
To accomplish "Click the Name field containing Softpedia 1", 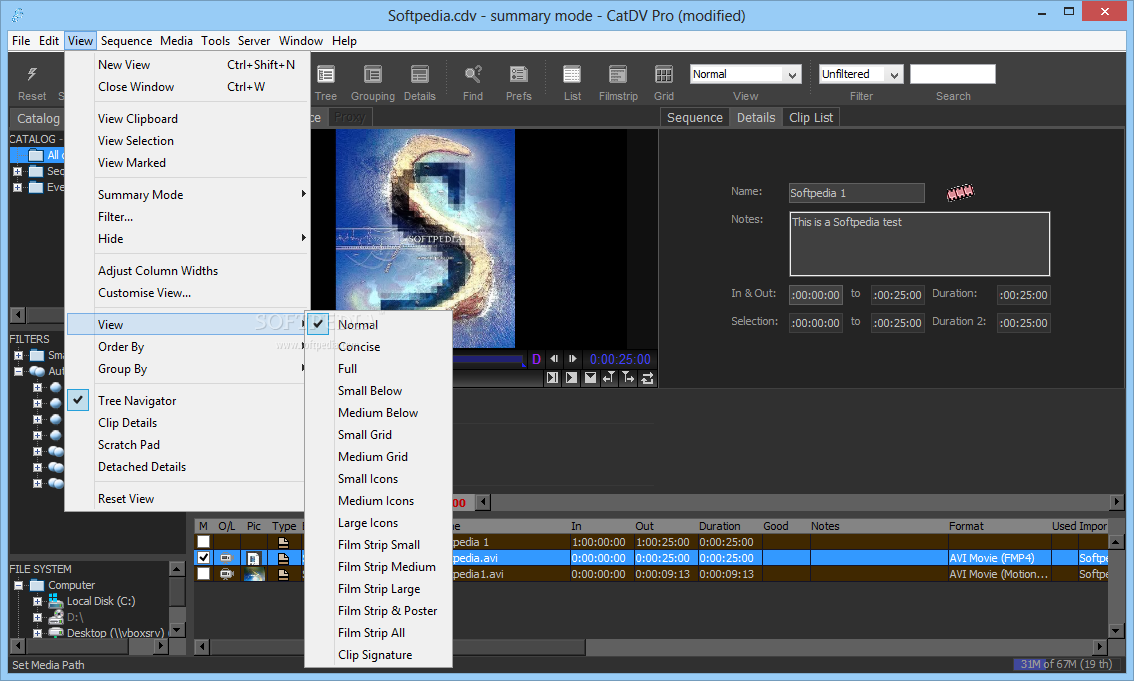I will click(x=856, y=193).
